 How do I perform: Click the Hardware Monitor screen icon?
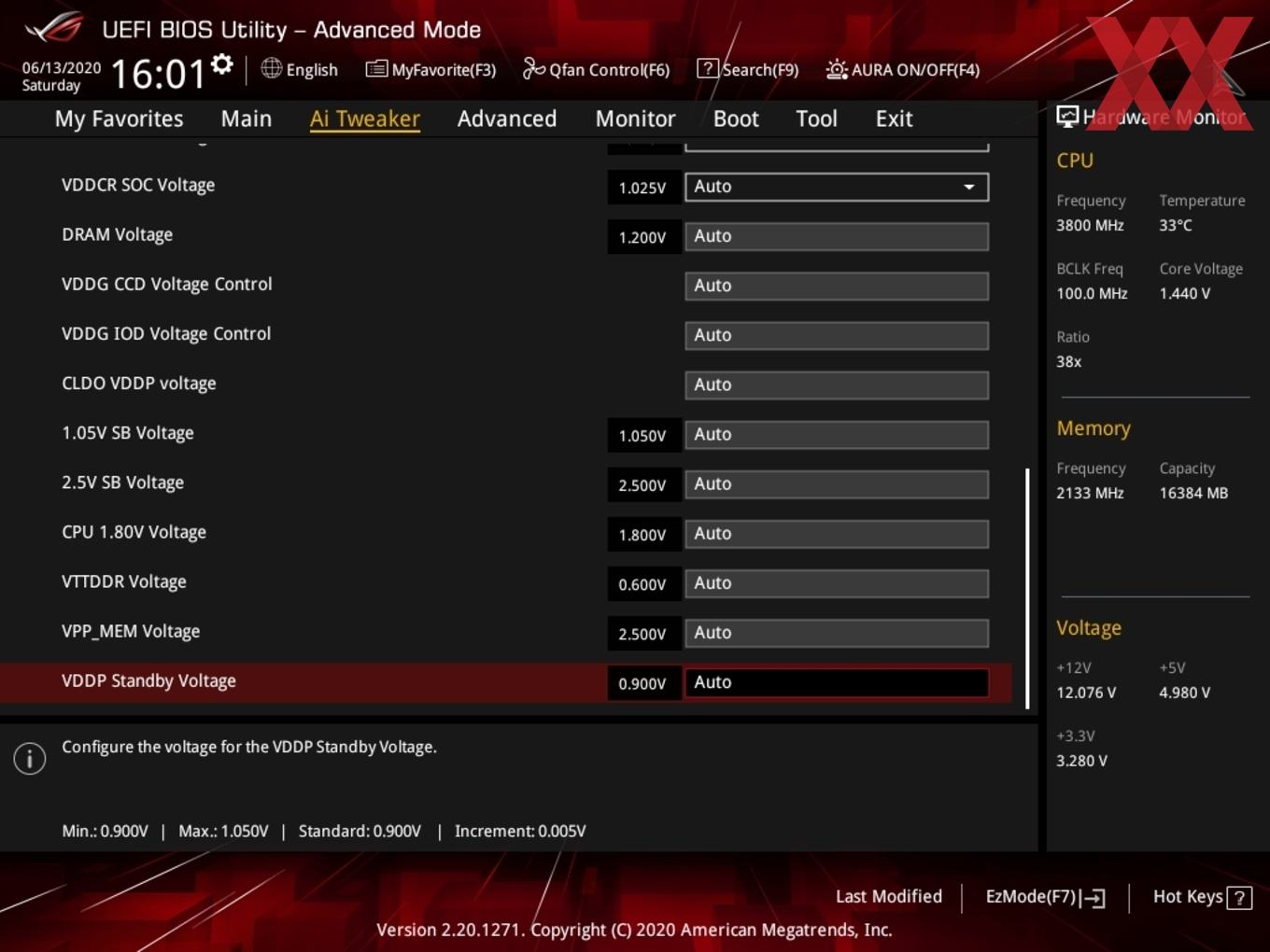pos(1067,117)
